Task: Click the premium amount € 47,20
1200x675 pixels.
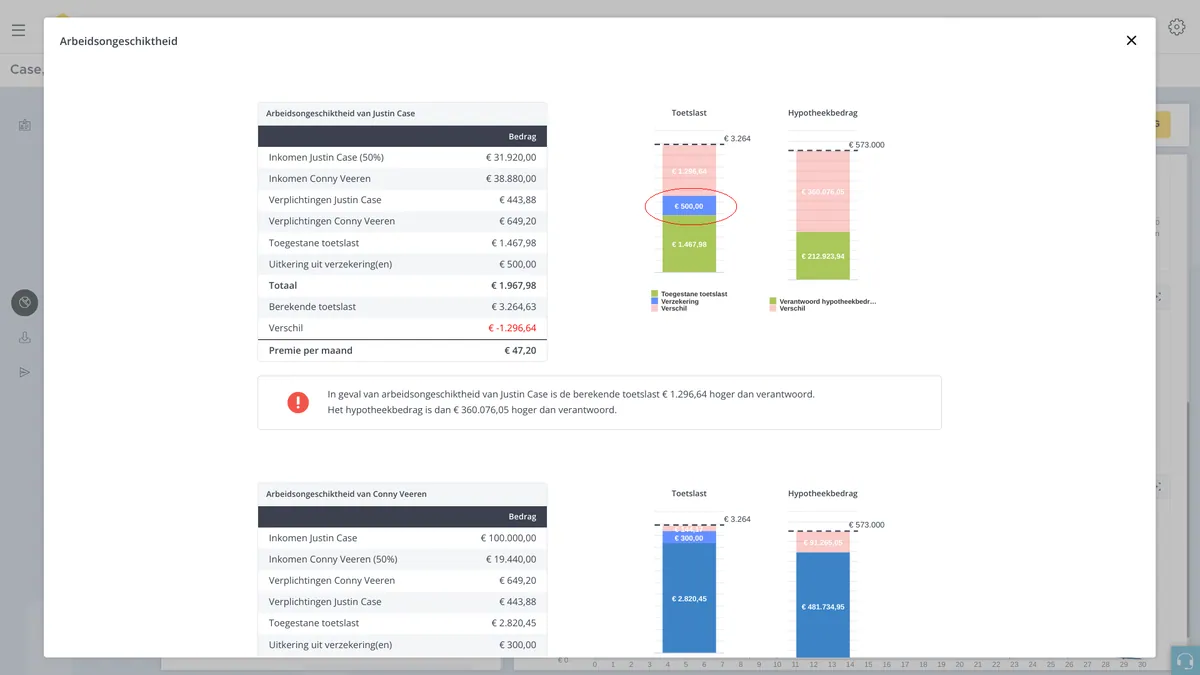Action: click(520, 351)
